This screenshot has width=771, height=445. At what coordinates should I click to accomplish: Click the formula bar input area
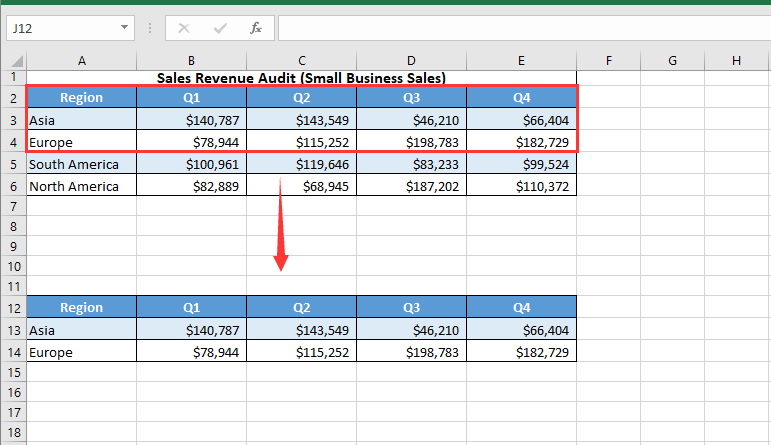(520, 28)
